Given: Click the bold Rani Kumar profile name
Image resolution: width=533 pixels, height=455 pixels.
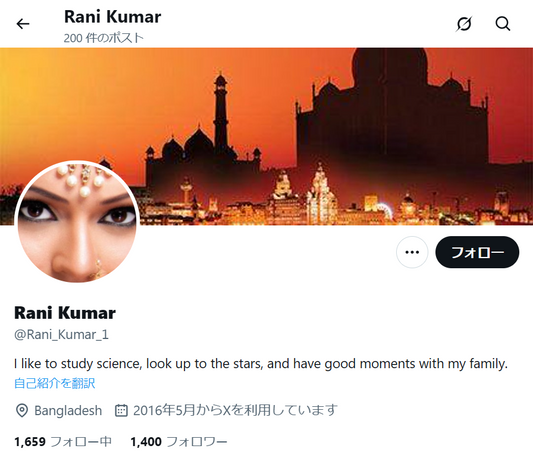Looking at the screenshot, I should 65,313.
